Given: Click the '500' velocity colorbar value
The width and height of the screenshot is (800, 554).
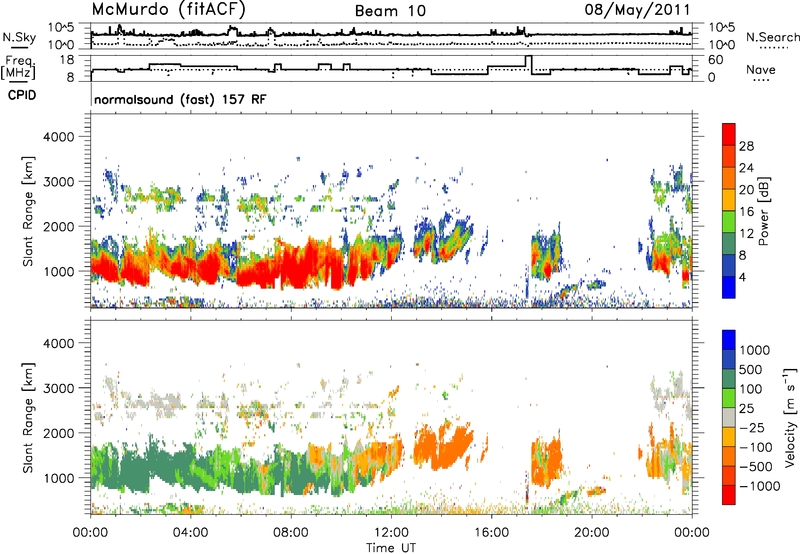Looking at the screenshot, I should coord(751,369).
